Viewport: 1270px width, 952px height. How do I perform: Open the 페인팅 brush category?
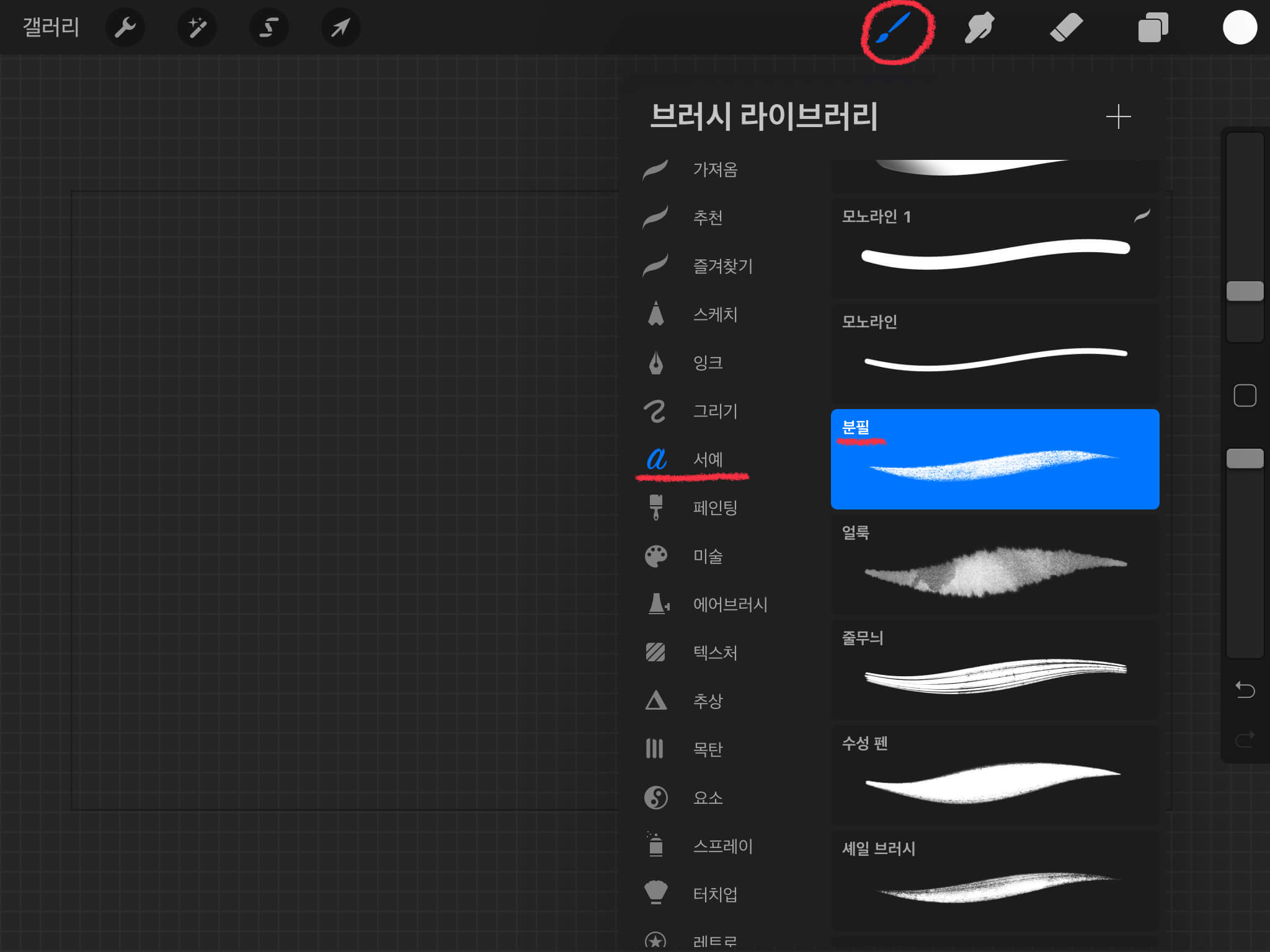click(714, 508)
